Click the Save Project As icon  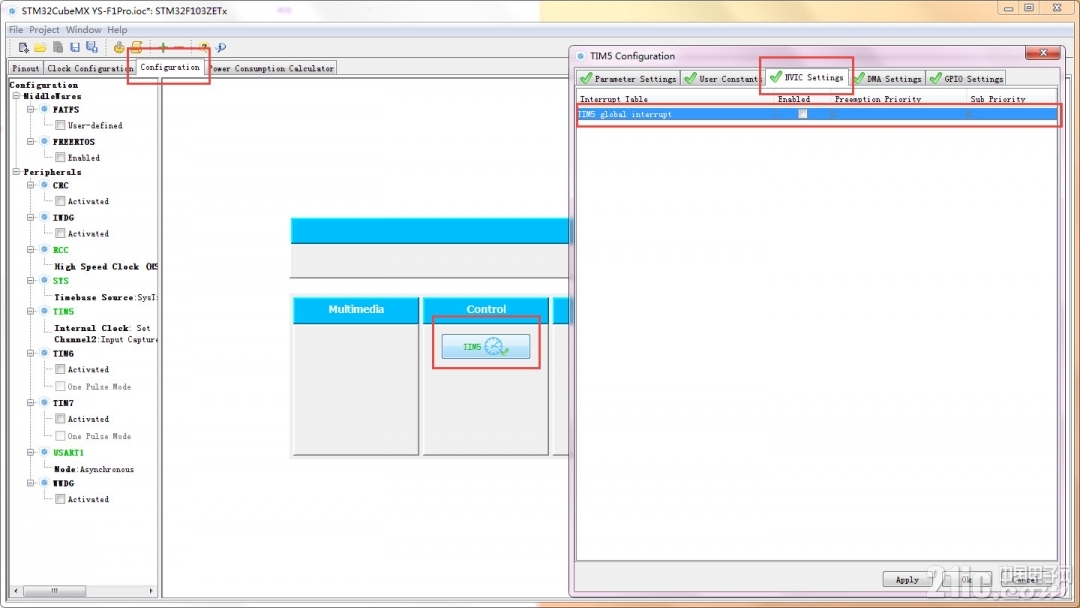92,48
